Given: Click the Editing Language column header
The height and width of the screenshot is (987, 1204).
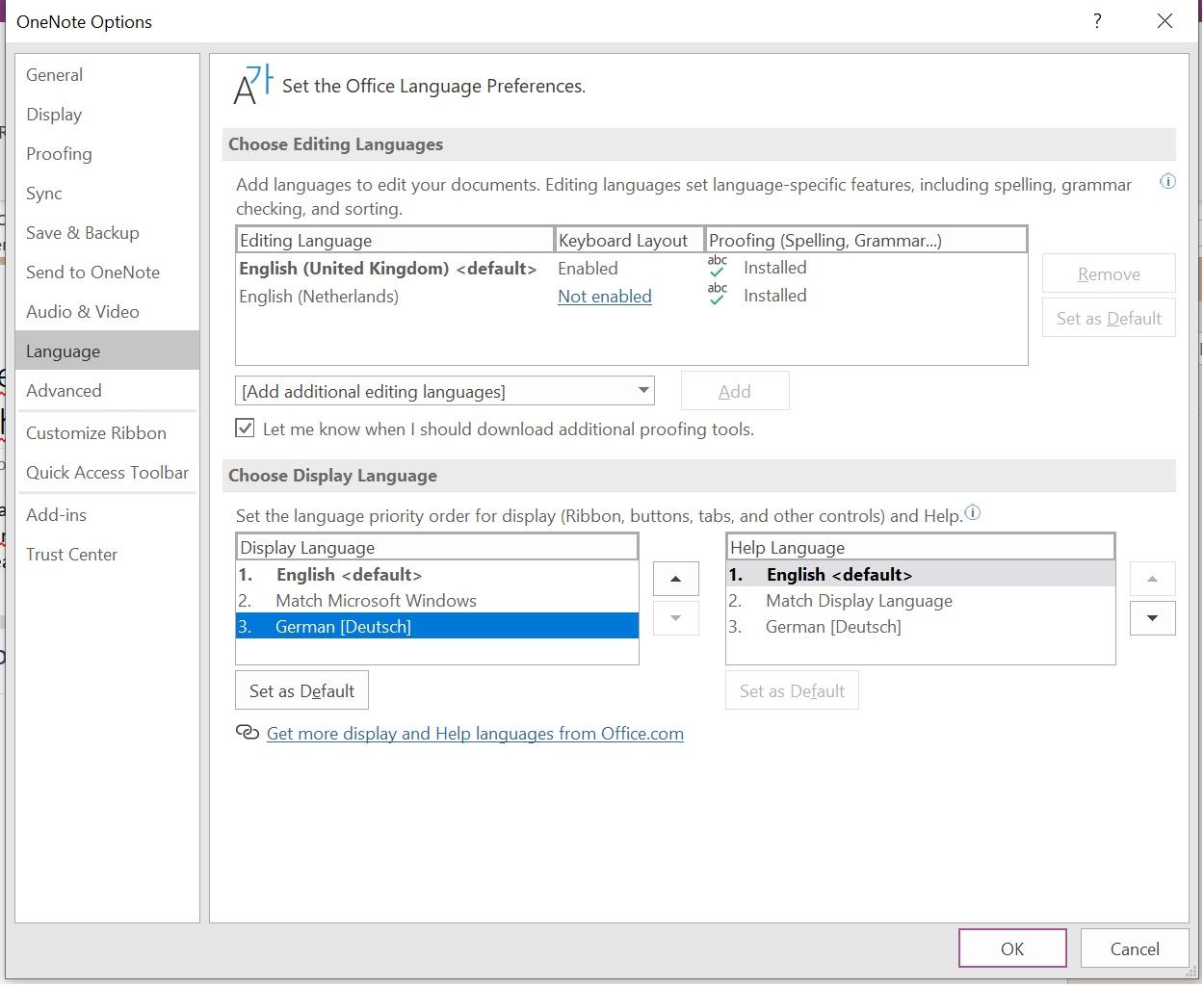Looking at the screenshot, I should (395, 240).
